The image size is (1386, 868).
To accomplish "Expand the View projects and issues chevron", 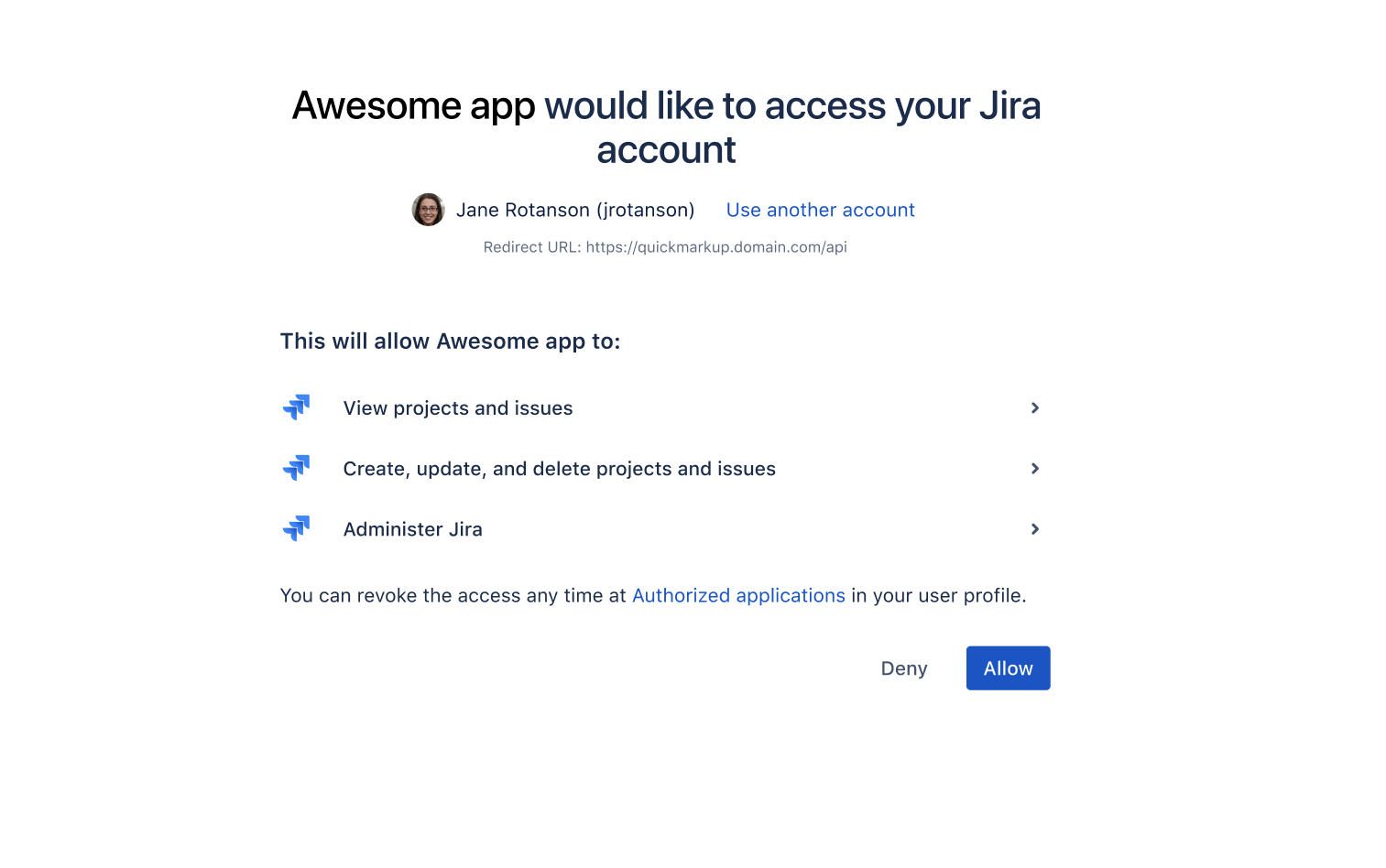I will pyautogui.click(x=1035, y=407).
